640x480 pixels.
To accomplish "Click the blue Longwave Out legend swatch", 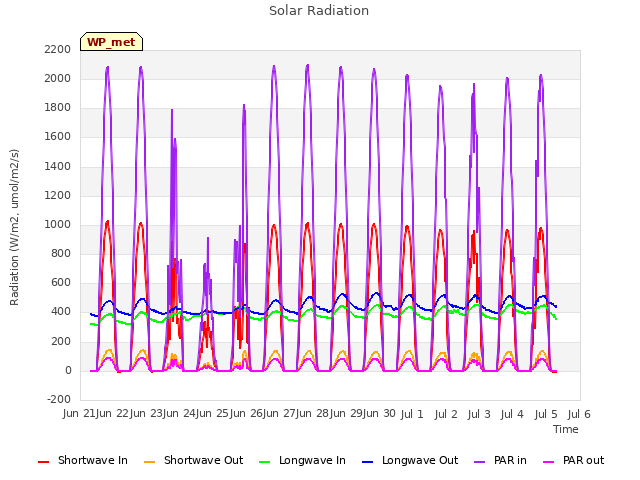I will (x=367, y=462).
